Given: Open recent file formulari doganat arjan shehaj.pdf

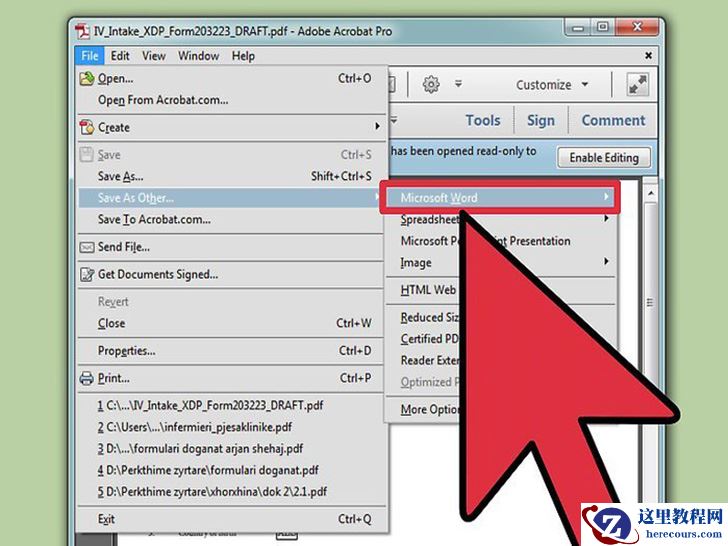Looking at the screenshot, I should [x=232, y=448].
